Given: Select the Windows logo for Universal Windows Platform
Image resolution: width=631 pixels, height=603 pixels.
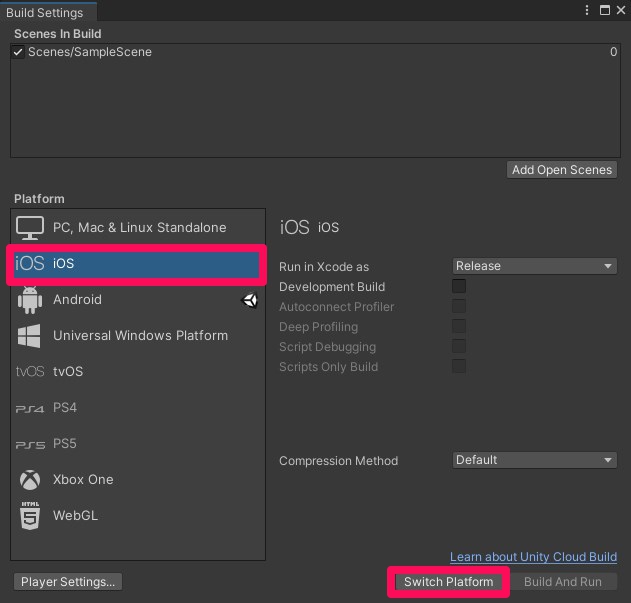Looking at the screenshot, I should pos(29,336).
